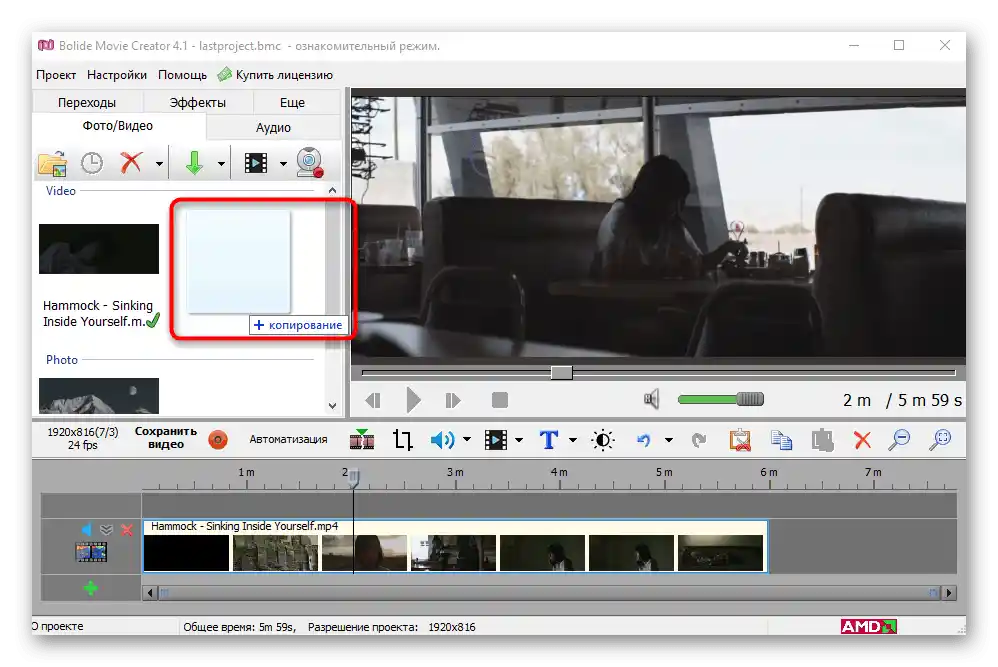Select the Аудио tab
Image resolution: width=998 pixels, height=667 pixels.
coord(274,127)
